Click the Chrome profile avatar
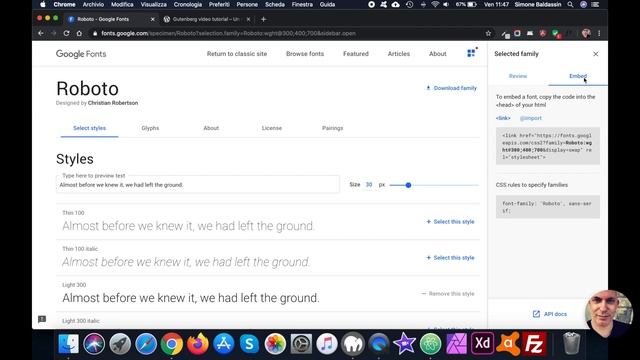 (x=586, y=33)
